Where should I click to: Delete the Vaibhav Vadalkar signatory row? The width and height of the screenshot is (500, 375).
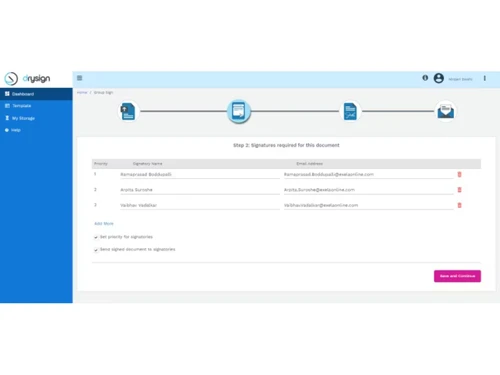click(459, 205)
